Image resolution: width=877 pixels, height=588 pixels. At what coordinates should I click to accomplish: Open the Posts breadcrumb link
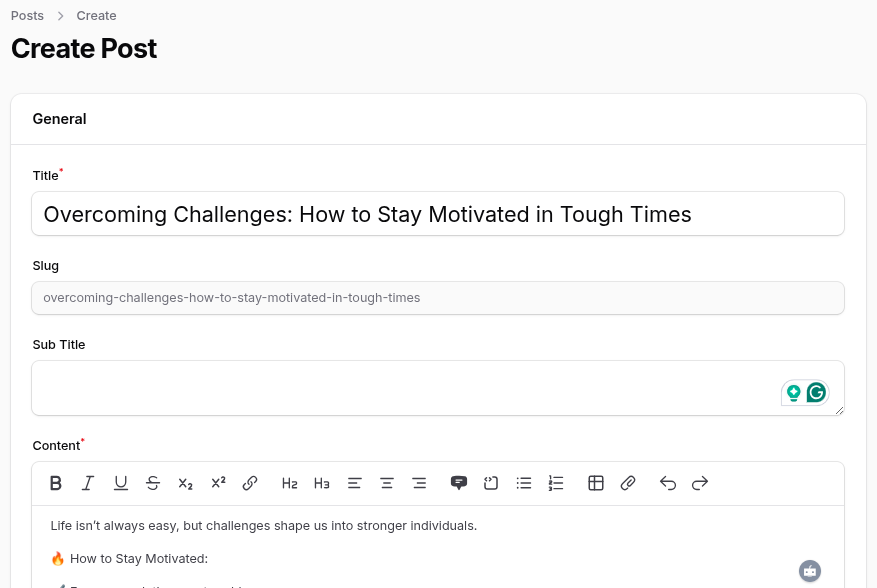(x=27, y=15)
